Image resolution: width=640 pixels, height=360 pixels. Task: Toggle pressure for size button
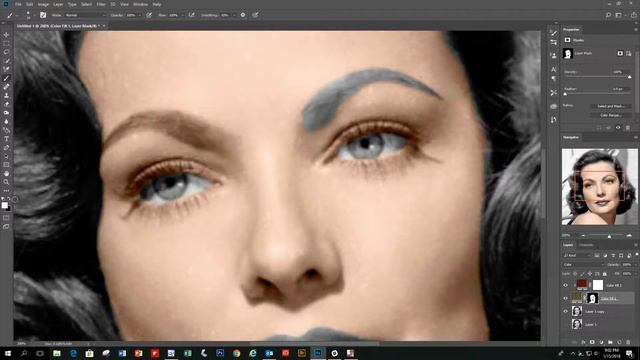click(255, 15)
